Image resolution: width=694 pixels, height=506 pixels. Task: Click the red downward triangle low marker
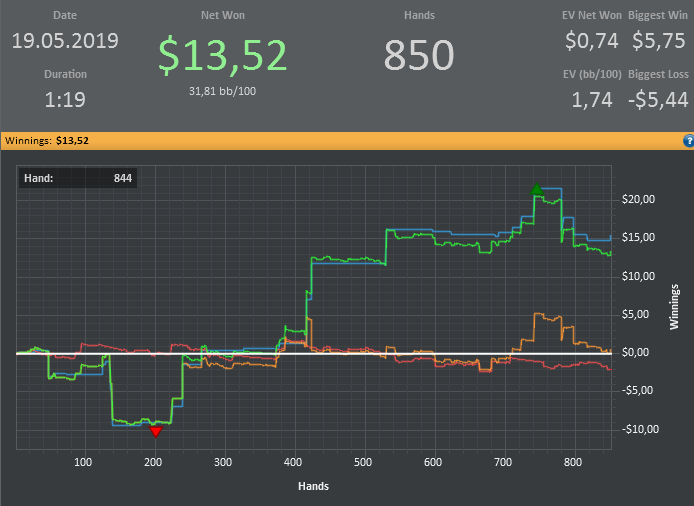(x=156, y=432)
